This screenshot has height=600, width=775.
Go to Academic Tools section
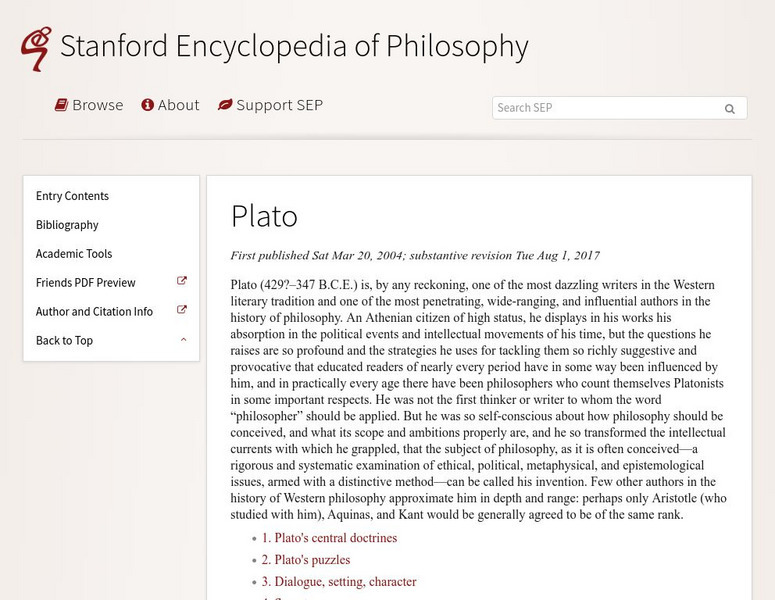click(x=74, y=254)
